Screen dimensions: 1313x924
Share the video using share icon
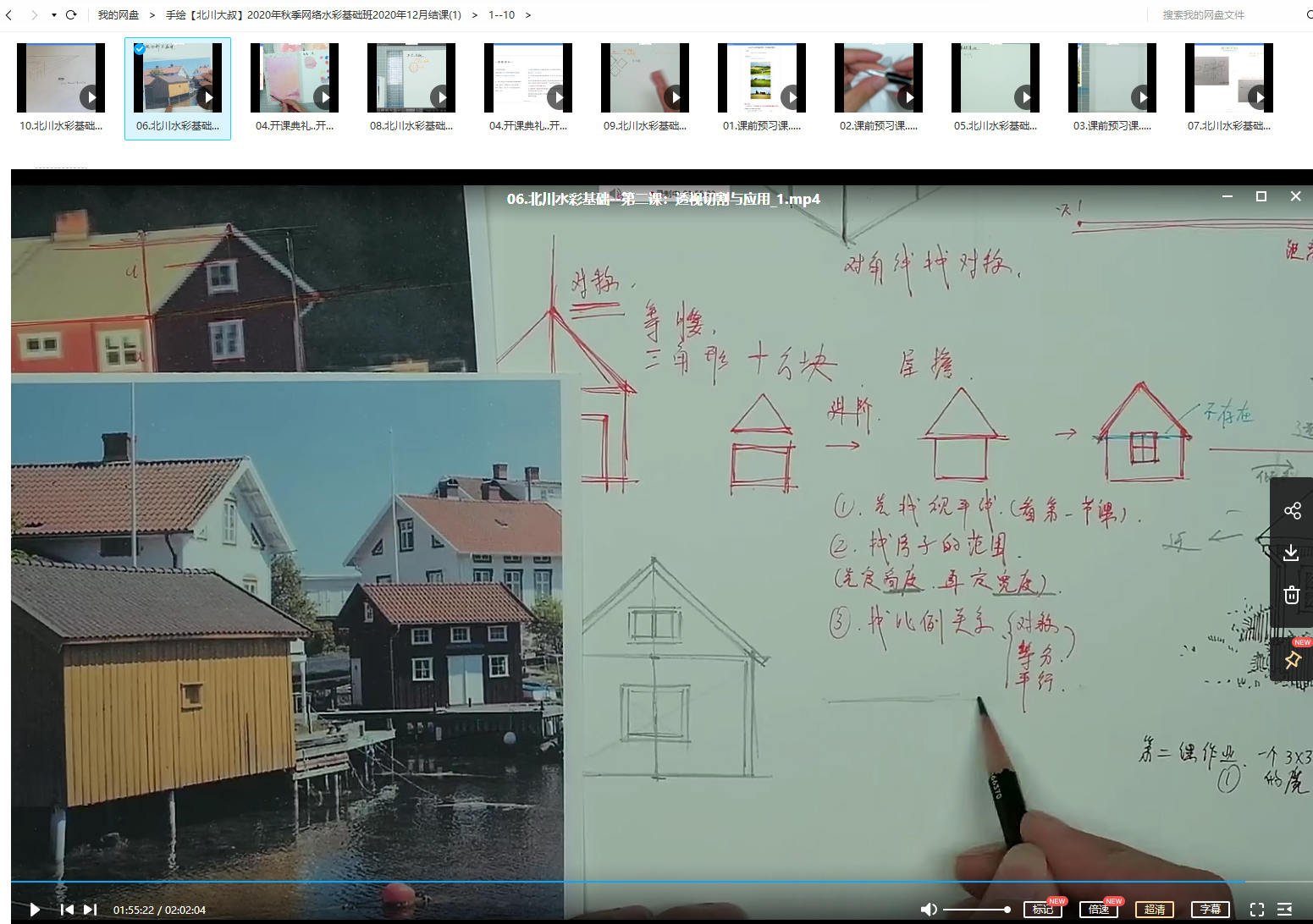[x=1292, y=510]
